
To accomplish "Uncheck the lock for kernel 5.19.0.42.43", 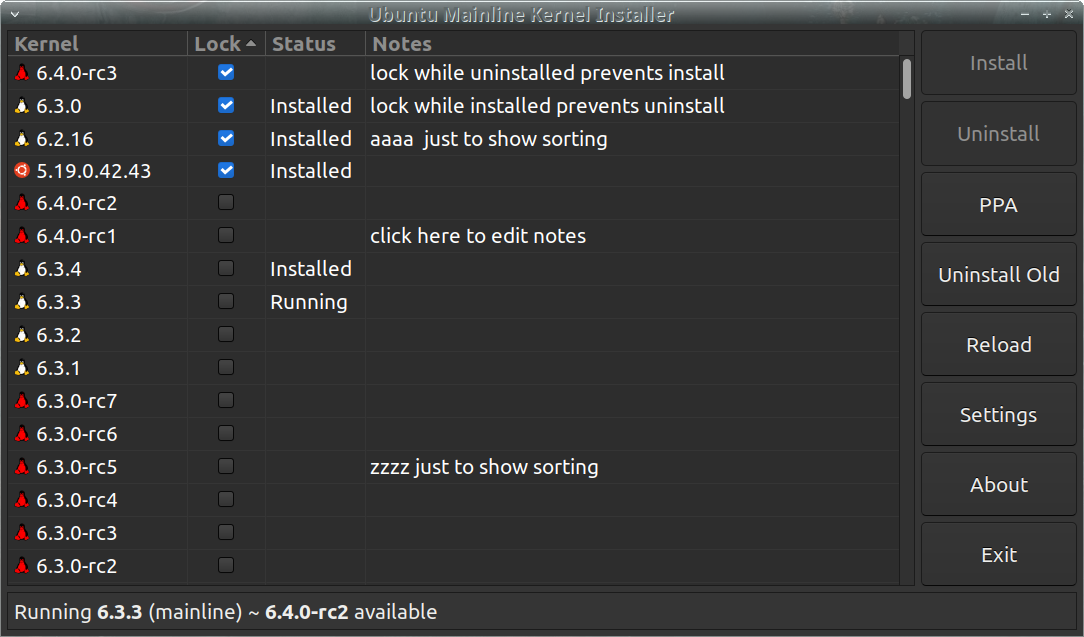I will coord(226,170).
